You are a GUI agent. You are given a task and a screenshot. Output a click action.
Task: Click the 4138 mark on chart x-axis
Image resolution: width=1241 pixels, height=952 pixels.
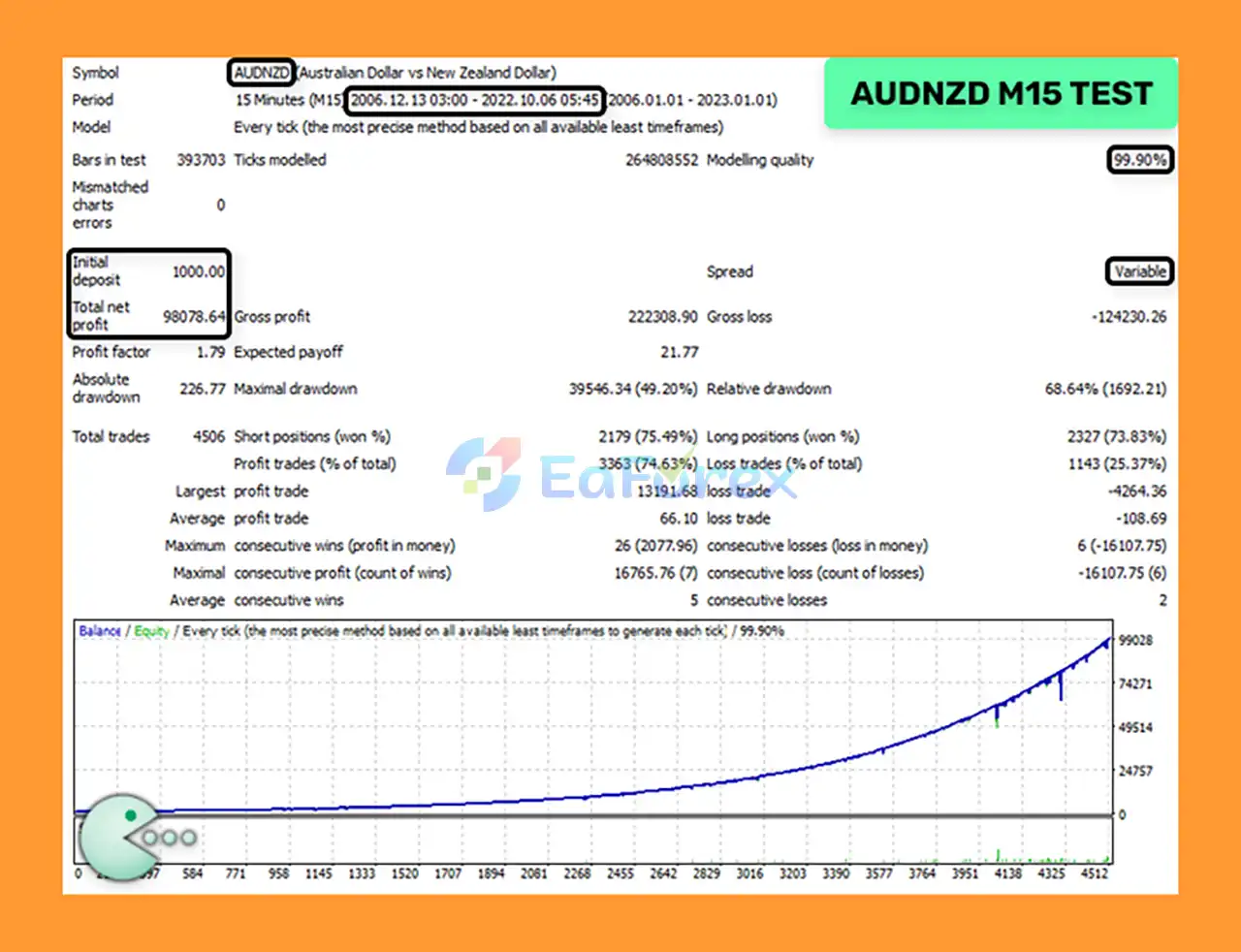coord(1008,873)
